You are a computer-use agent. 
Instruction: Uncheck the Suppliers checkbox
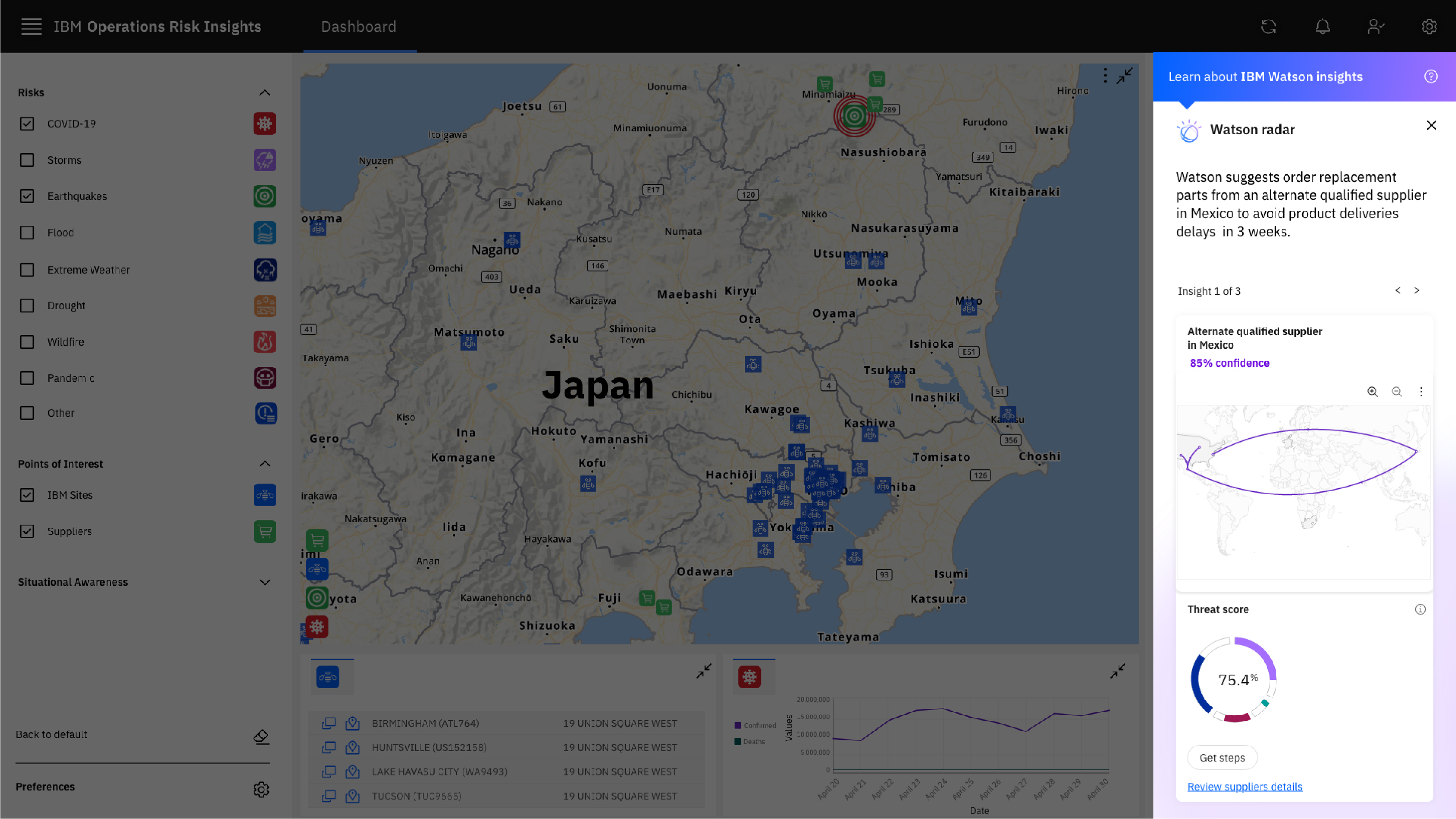26,531
